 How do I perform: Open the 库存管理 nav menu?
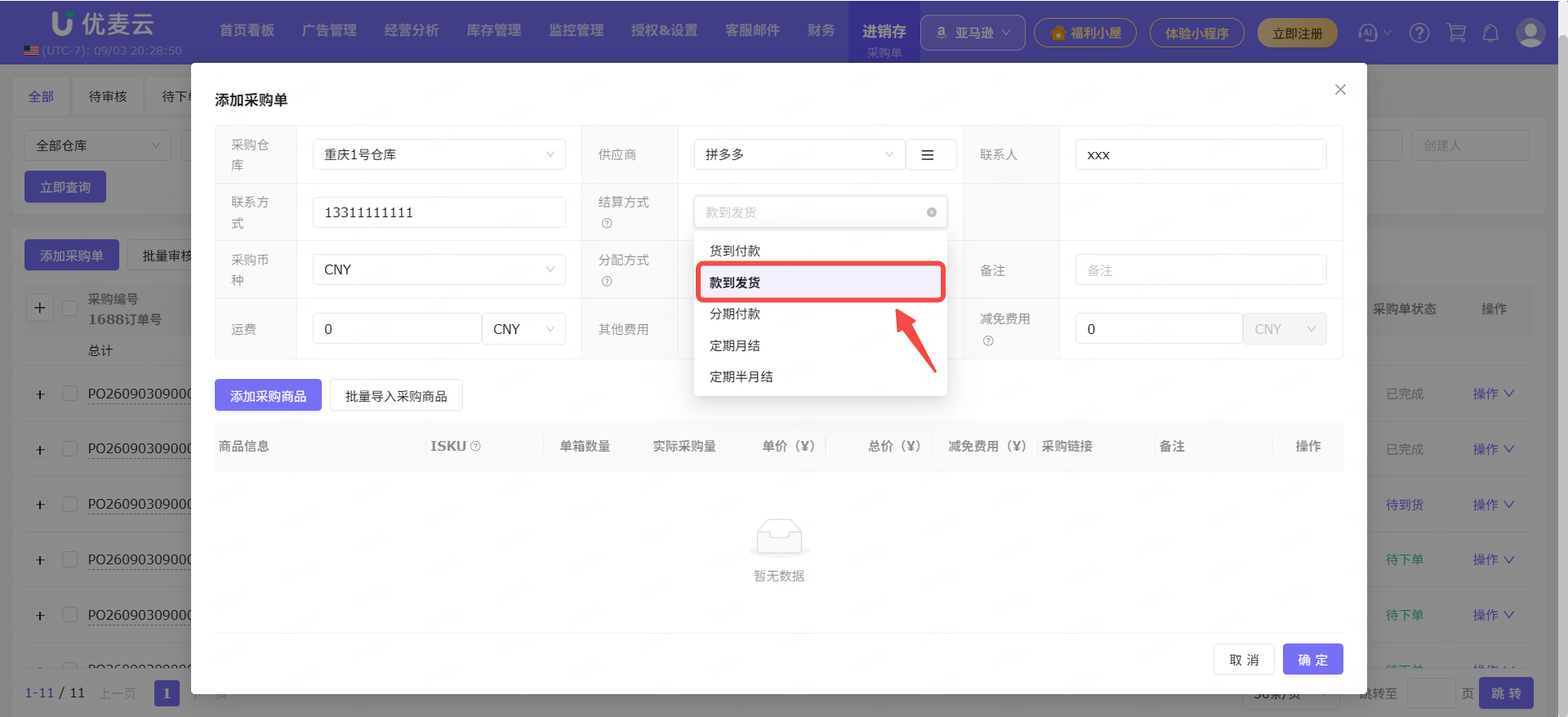(494, 30)
